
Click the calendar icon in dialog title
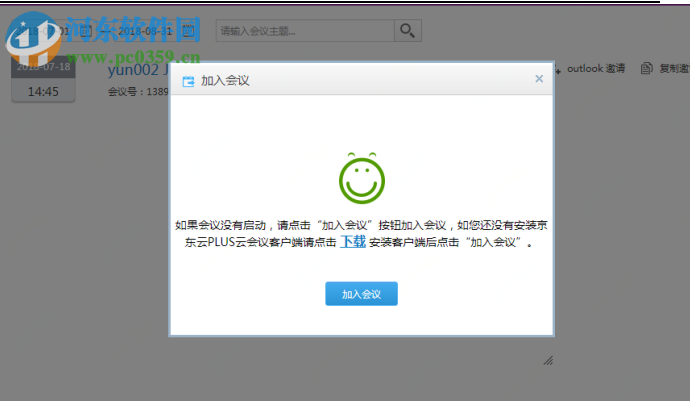coord(188,81)
